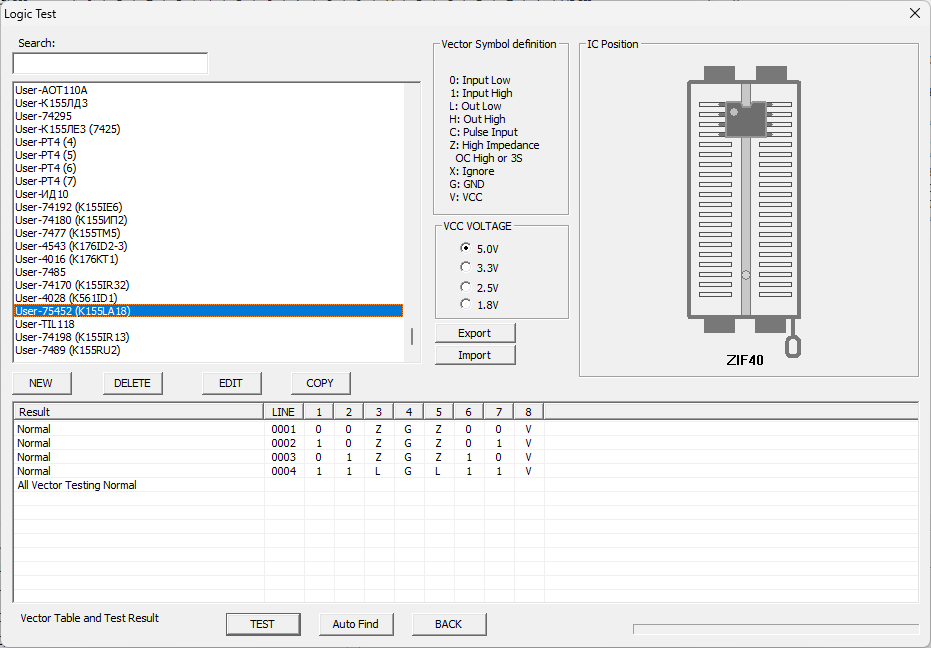Click the COPY button
The image size is (931, 648).
320,383
